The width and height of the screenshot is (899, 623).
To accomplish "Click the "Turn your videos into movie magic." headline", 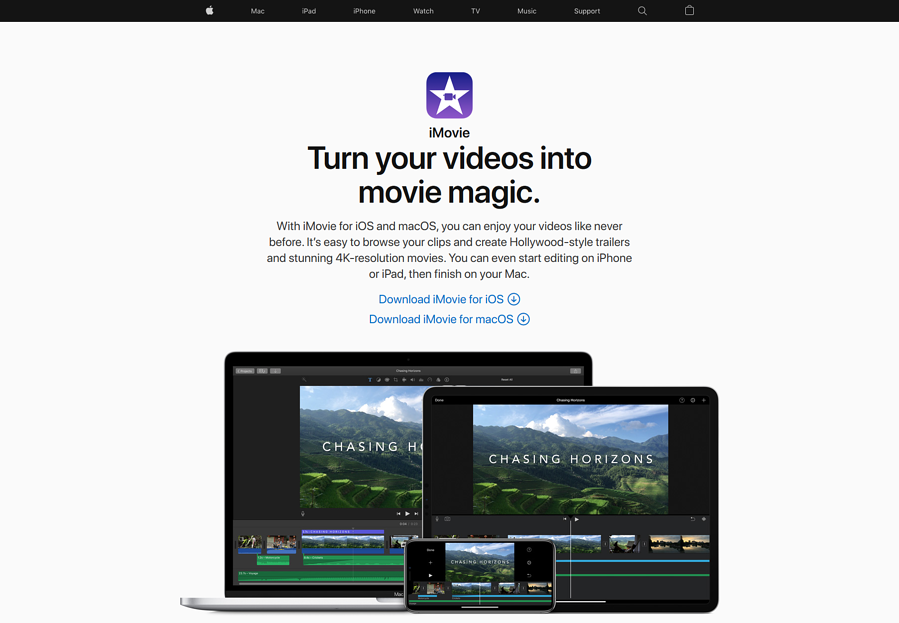I will (x=450, y=175).
